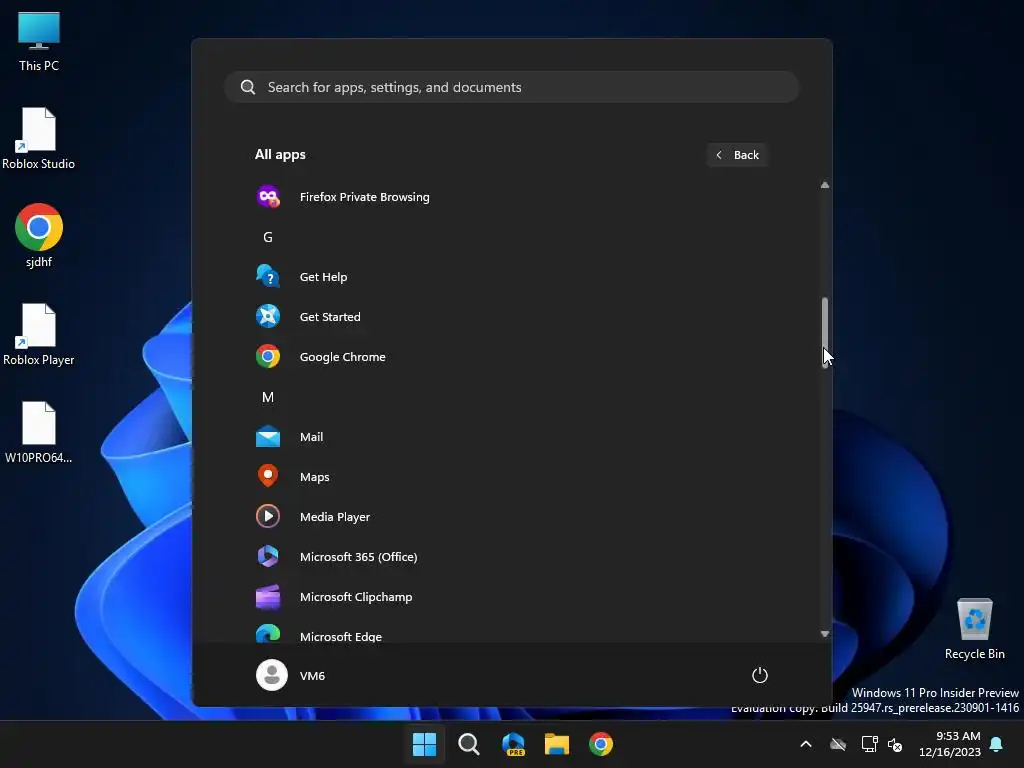Open File Explorer from taskbar
Image resolution: width=1024 pixels, height=768 pixels.
(557, 744)
